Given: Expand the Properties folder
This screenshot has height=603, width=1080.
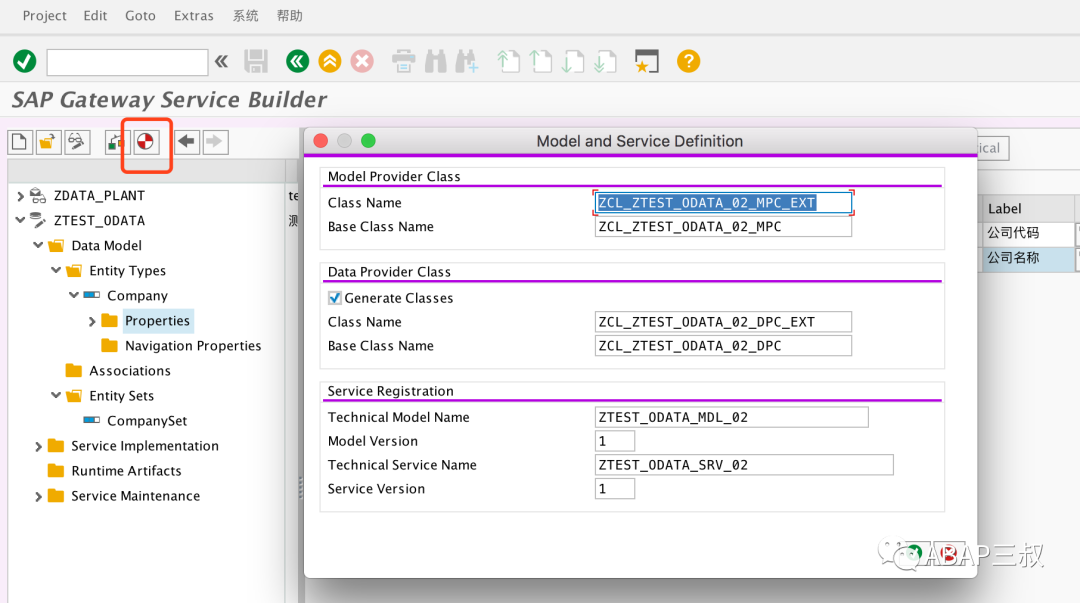Looking at the screenshot, I should (x=92, y=321).
